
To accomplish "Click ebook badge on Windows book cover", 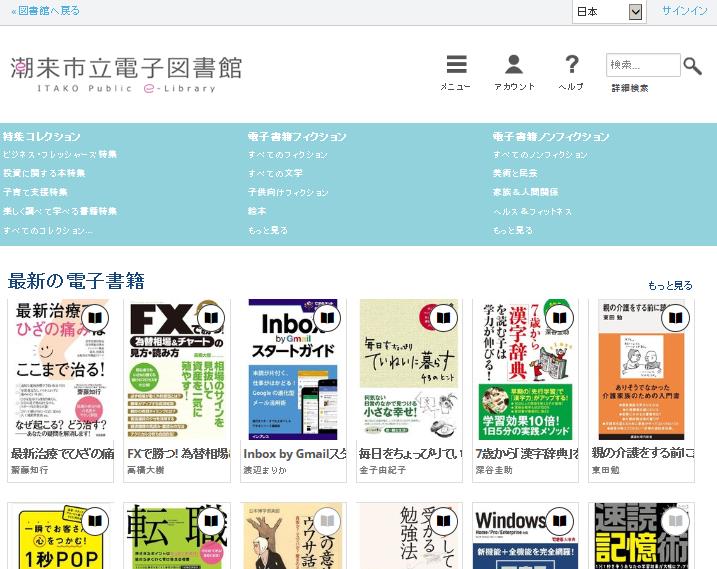I will click(559, 521).
